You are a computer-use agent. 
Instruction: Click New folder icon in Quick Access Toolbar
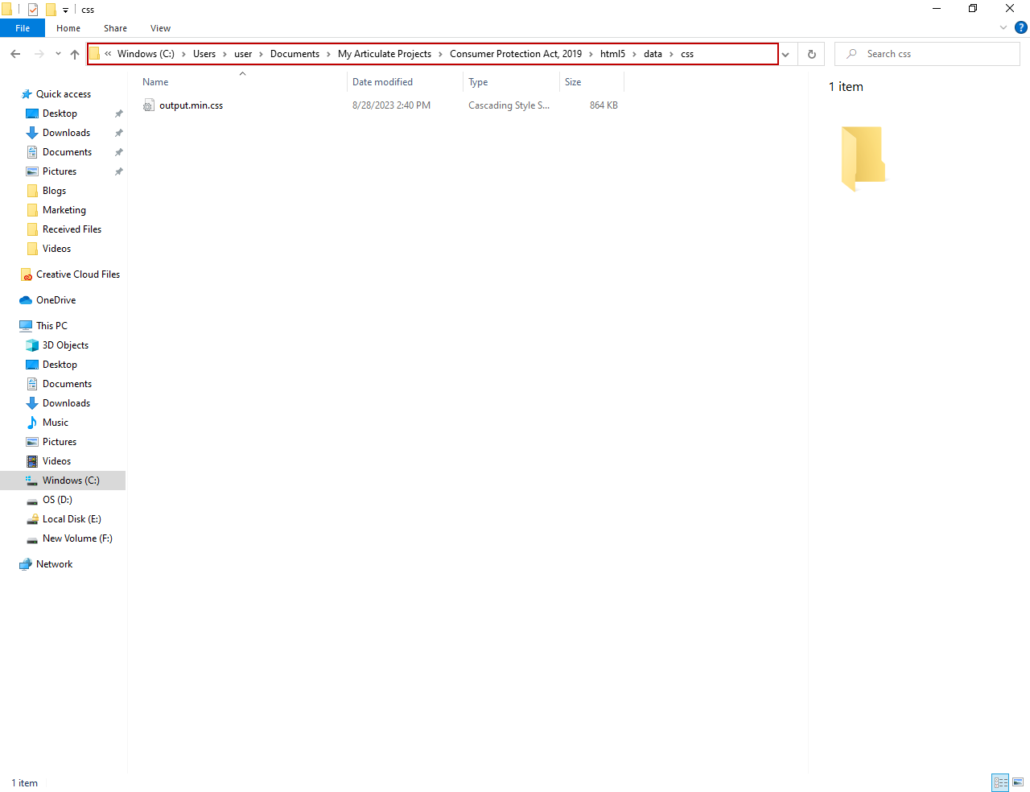click(51, 9)
